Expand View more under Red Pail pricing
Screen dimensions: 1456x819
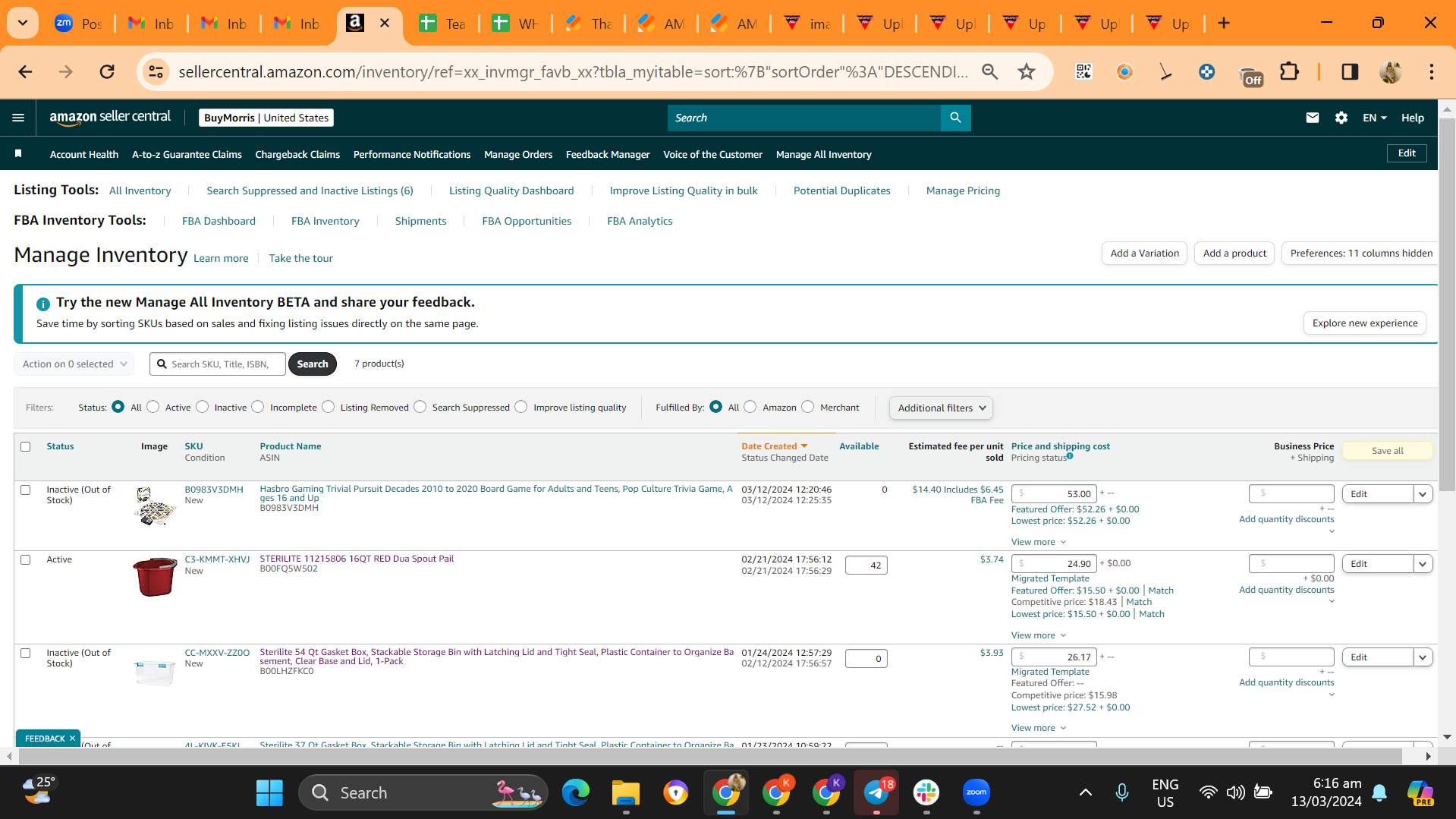[x=1039, y=635]
